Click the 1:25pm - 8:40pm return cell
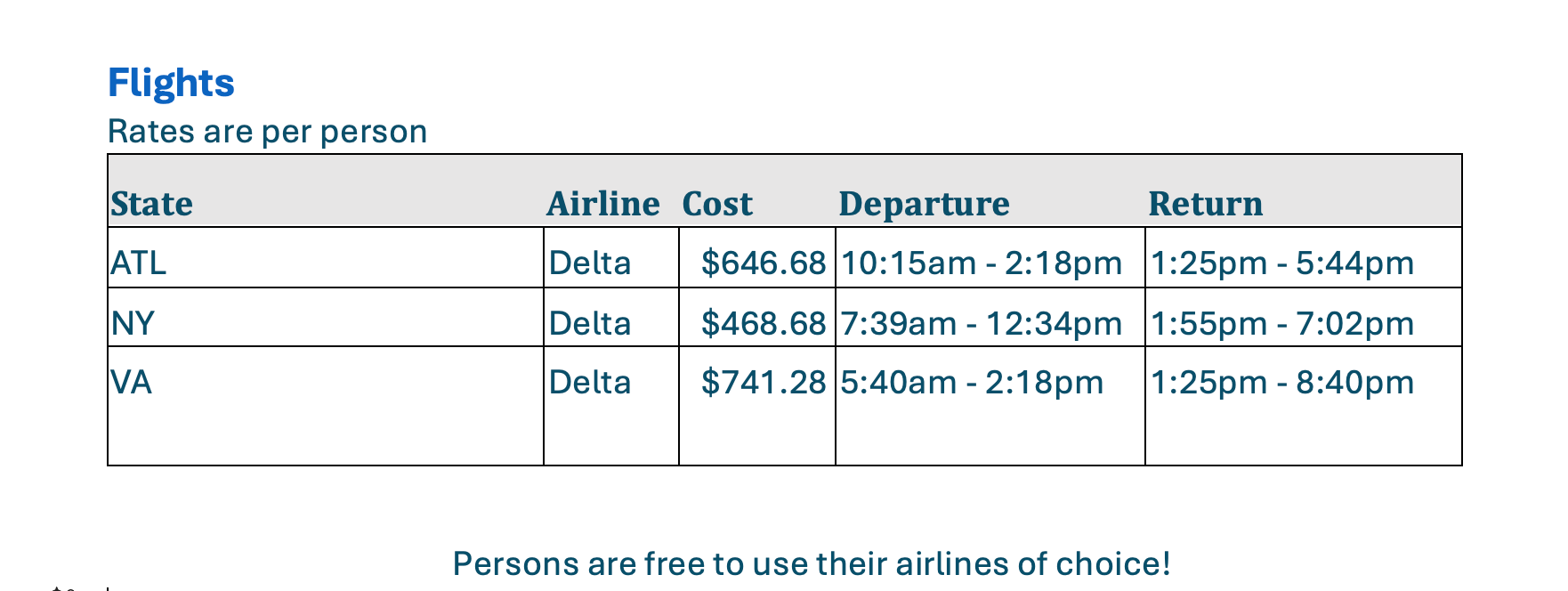Image resolution: width=1568 pixels, height=591 pixels. pos(1282,382)
